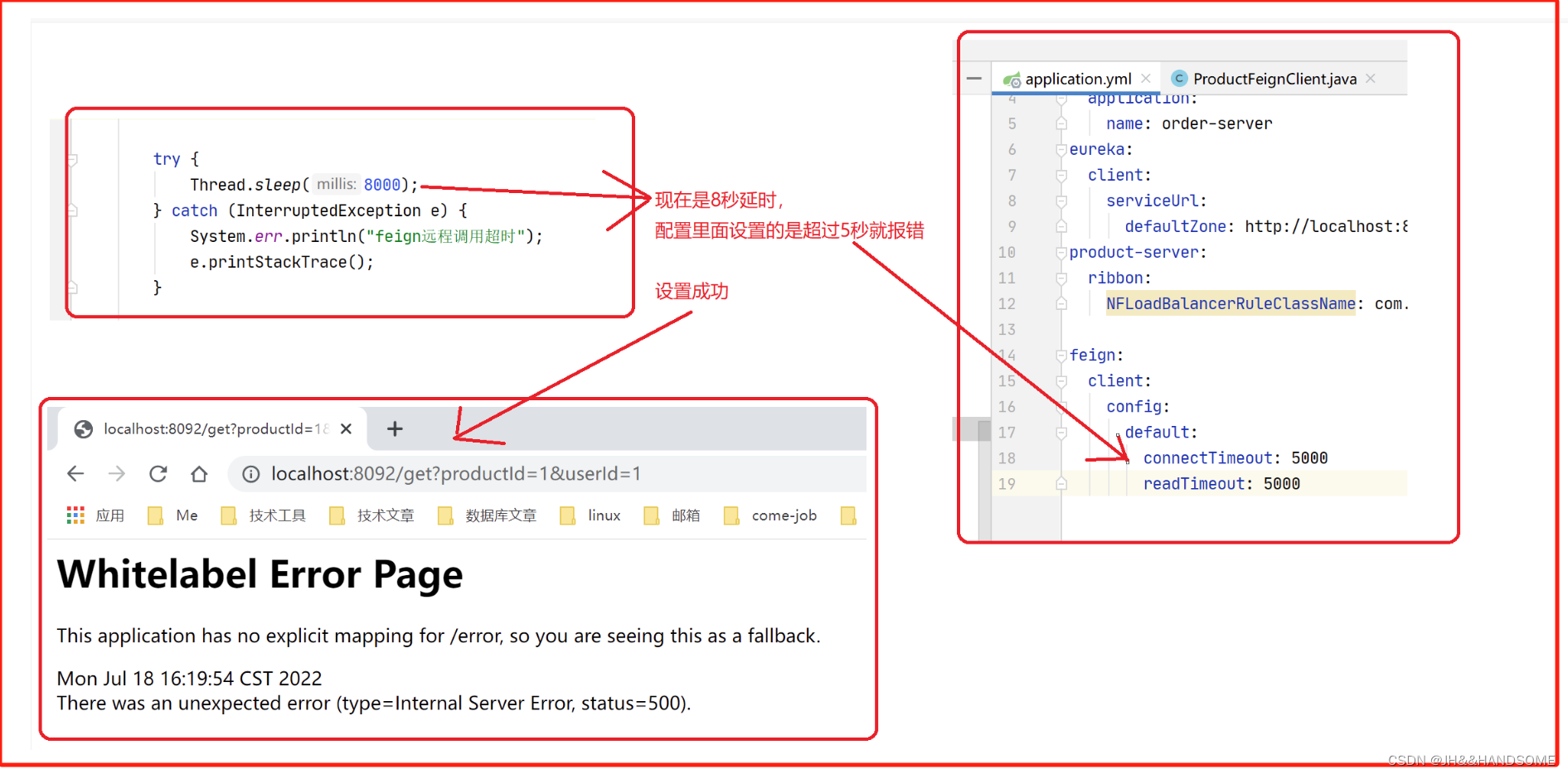Click line number 13 in gutter
The width and height of the screenshot is (1568, 774).
tap(1007, 330)
